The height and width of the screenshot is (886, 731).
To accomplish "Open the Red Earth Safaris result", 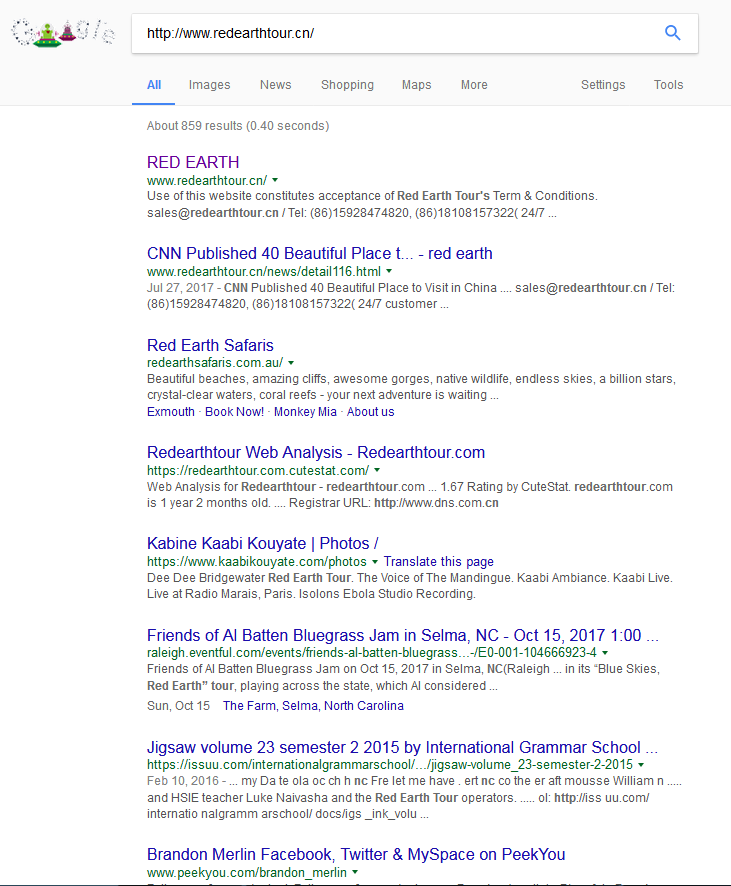I will (x=210, y=345).
